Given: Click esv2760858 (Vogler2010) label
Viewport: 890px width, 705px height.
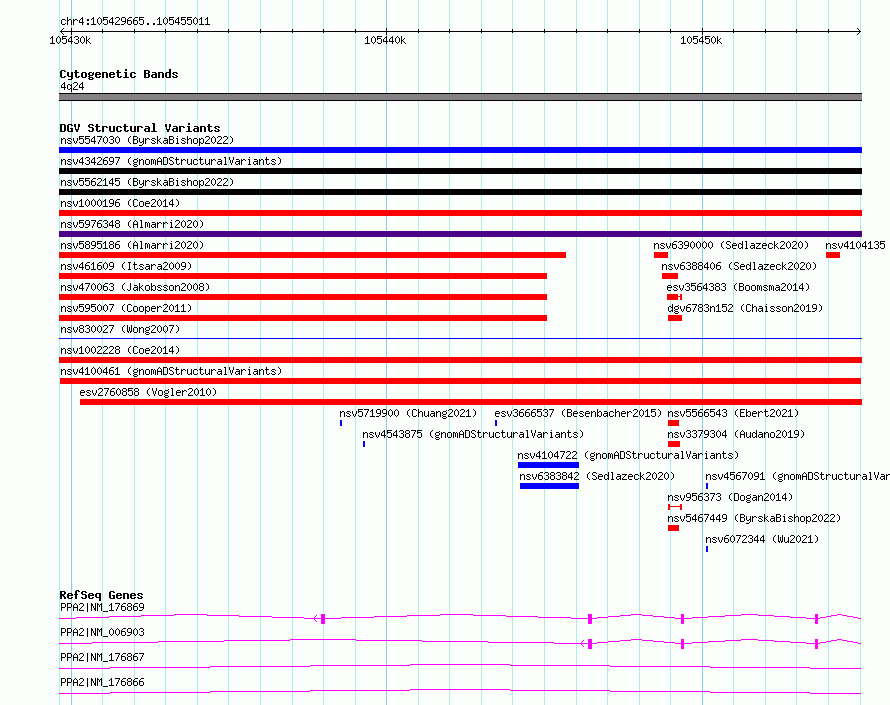Looking at the screenshot, I should pyautogui.click(x=148, y=392).
